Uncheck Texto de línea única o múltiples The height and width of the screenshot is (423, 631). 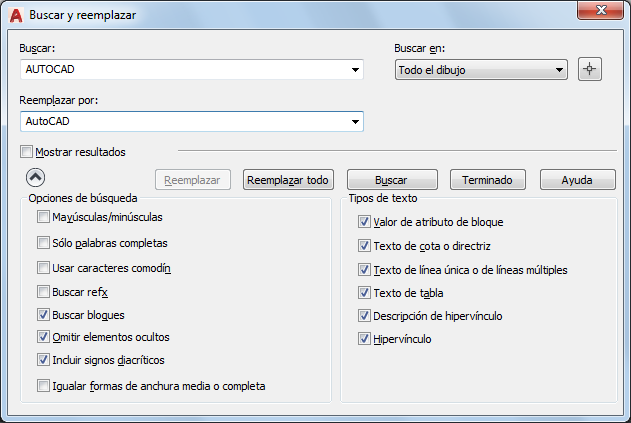(364, 269)
